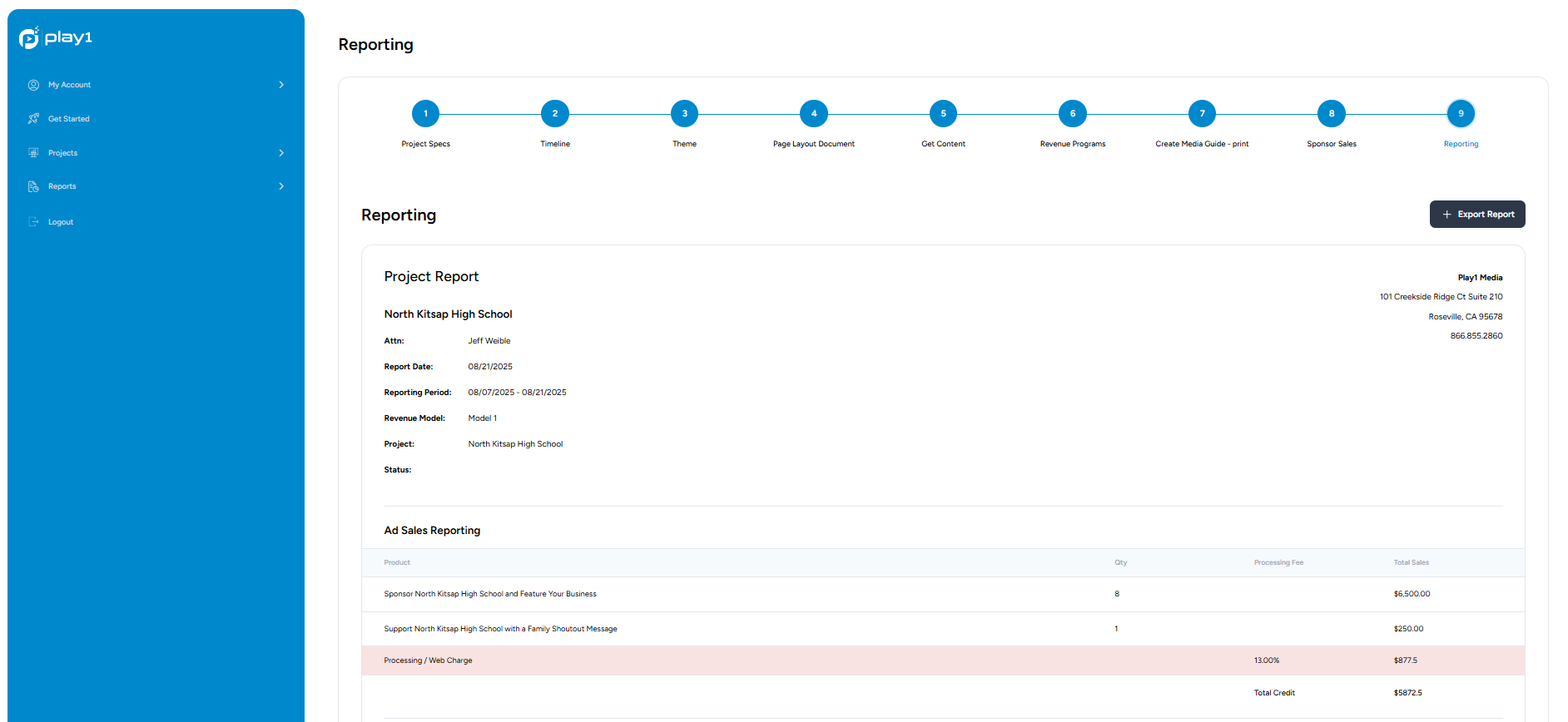Click the Get Content step label

click(943, 144)
